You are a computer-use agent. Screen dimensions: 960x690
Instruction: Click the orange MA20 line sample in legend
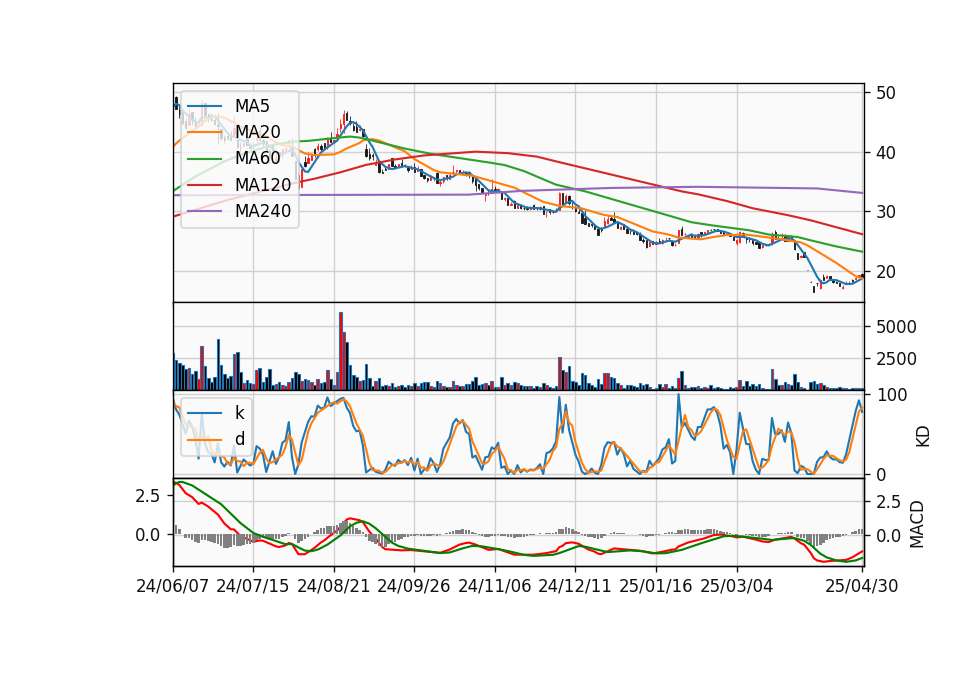tap(204, 132)
